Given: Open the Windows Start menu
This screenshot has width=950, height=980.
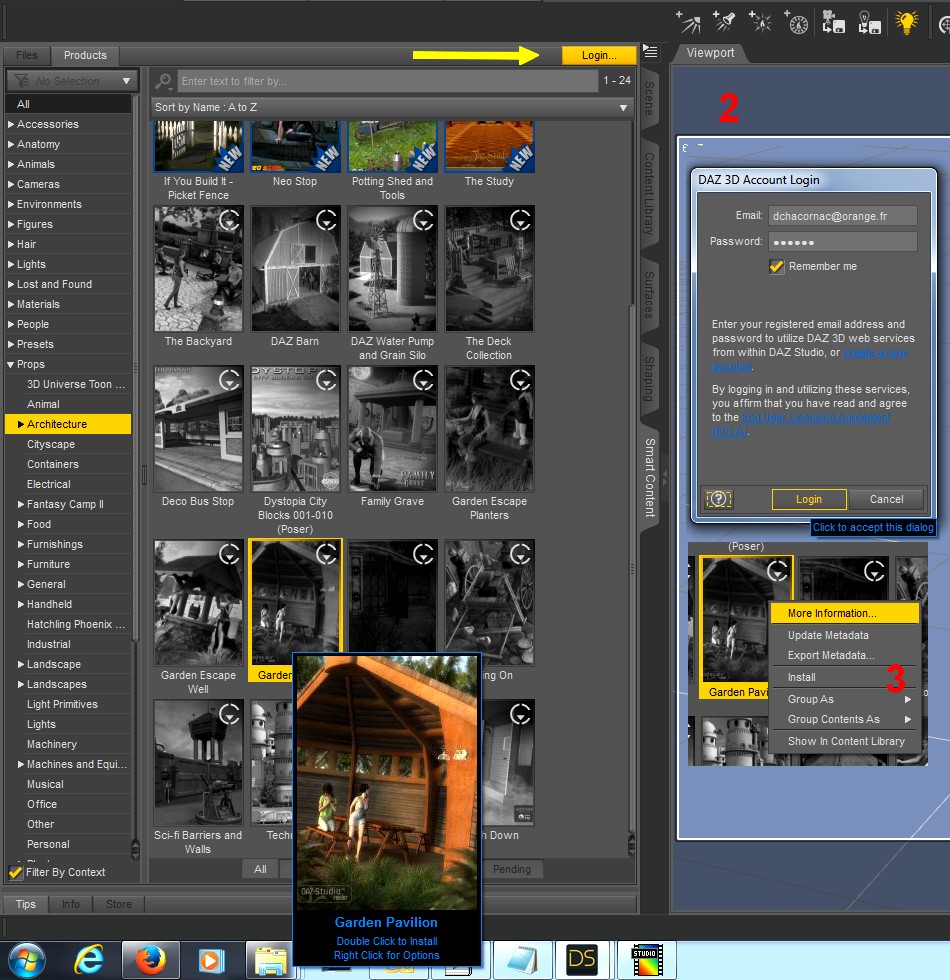Looking at the screenshot, I should coord(26,960).
